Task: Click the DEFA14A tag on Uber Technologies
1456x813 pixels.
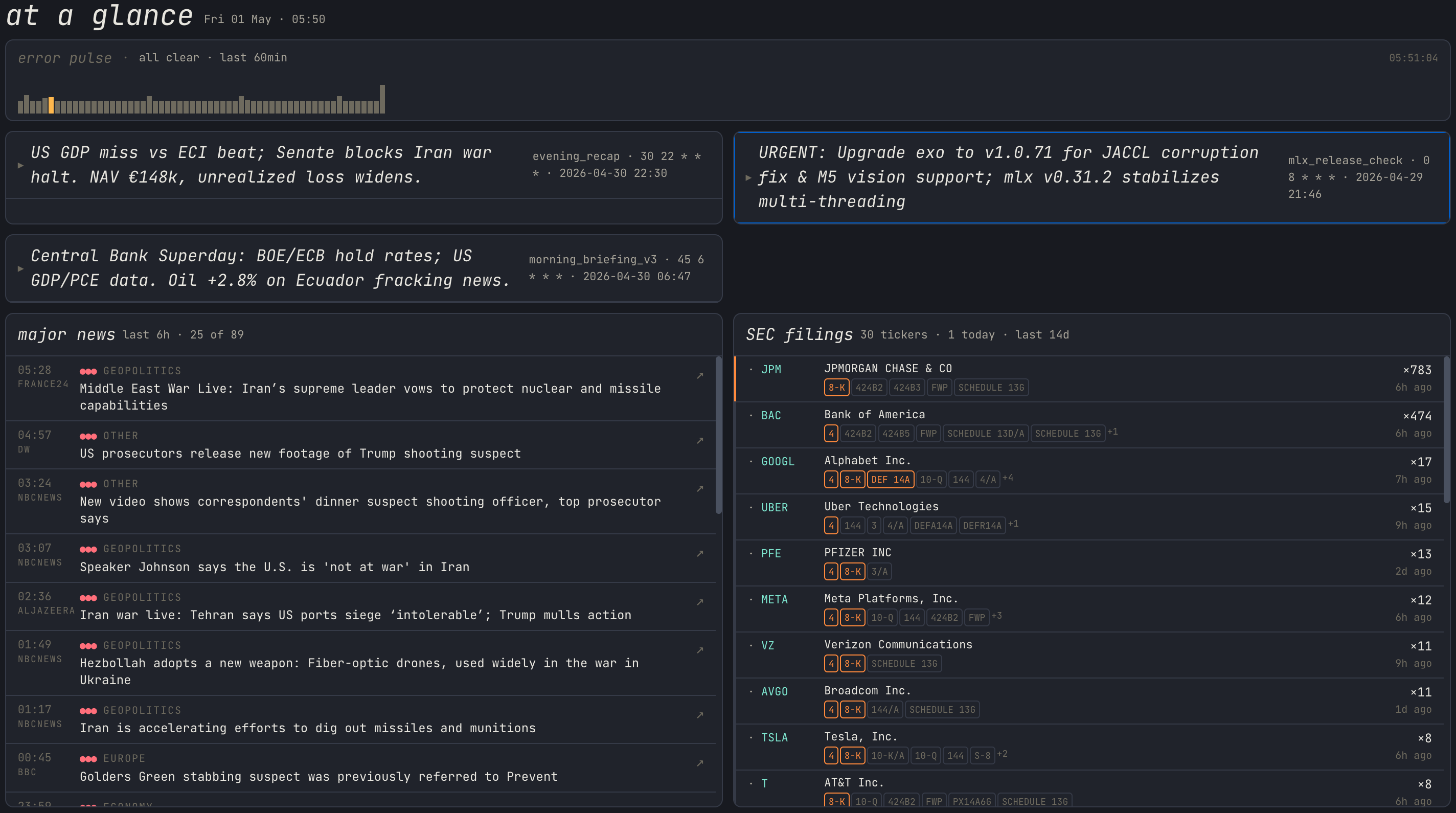Action: 933,525
